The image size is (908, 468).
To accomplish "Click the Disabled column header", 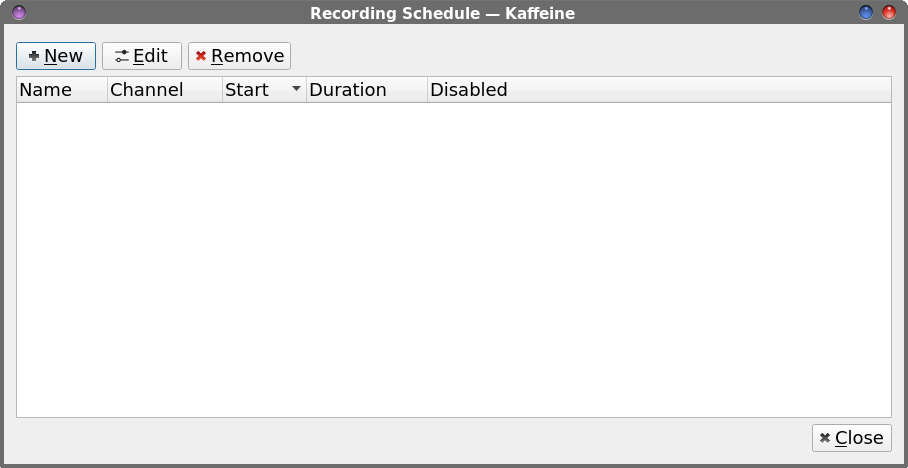I will point(659,90).
